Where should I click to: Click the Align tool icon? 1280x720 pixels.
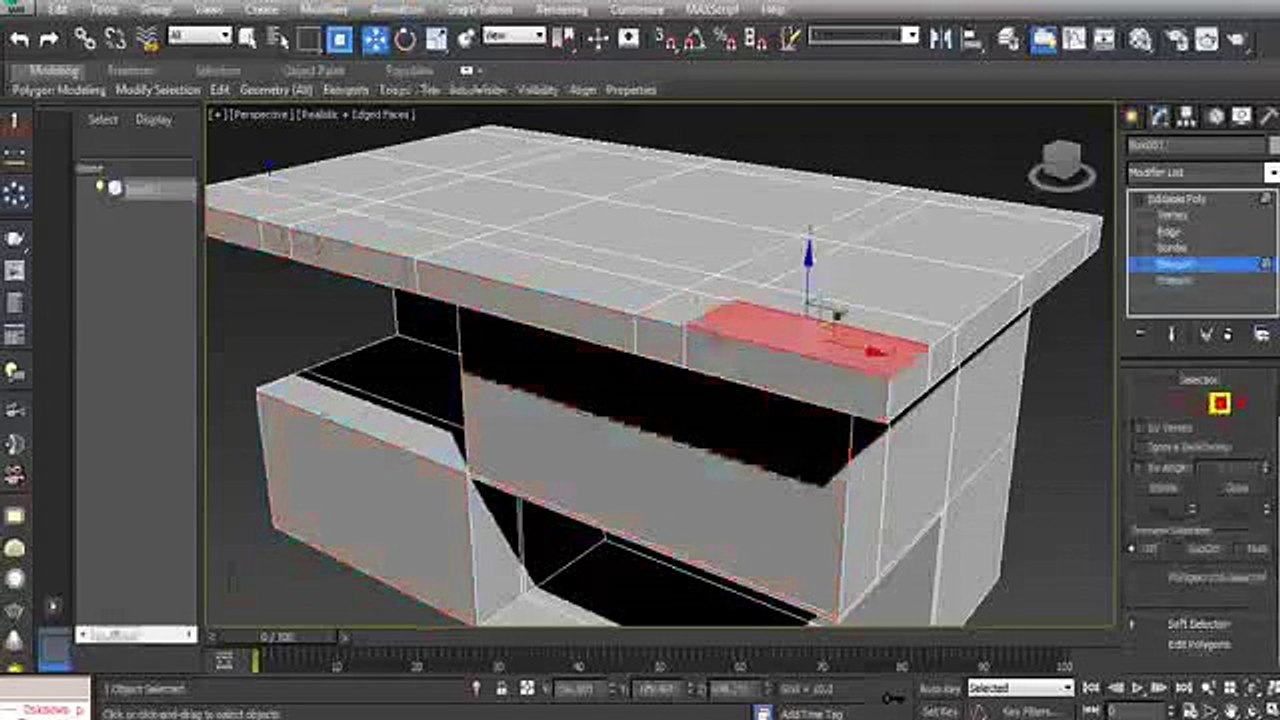point(972,39)
